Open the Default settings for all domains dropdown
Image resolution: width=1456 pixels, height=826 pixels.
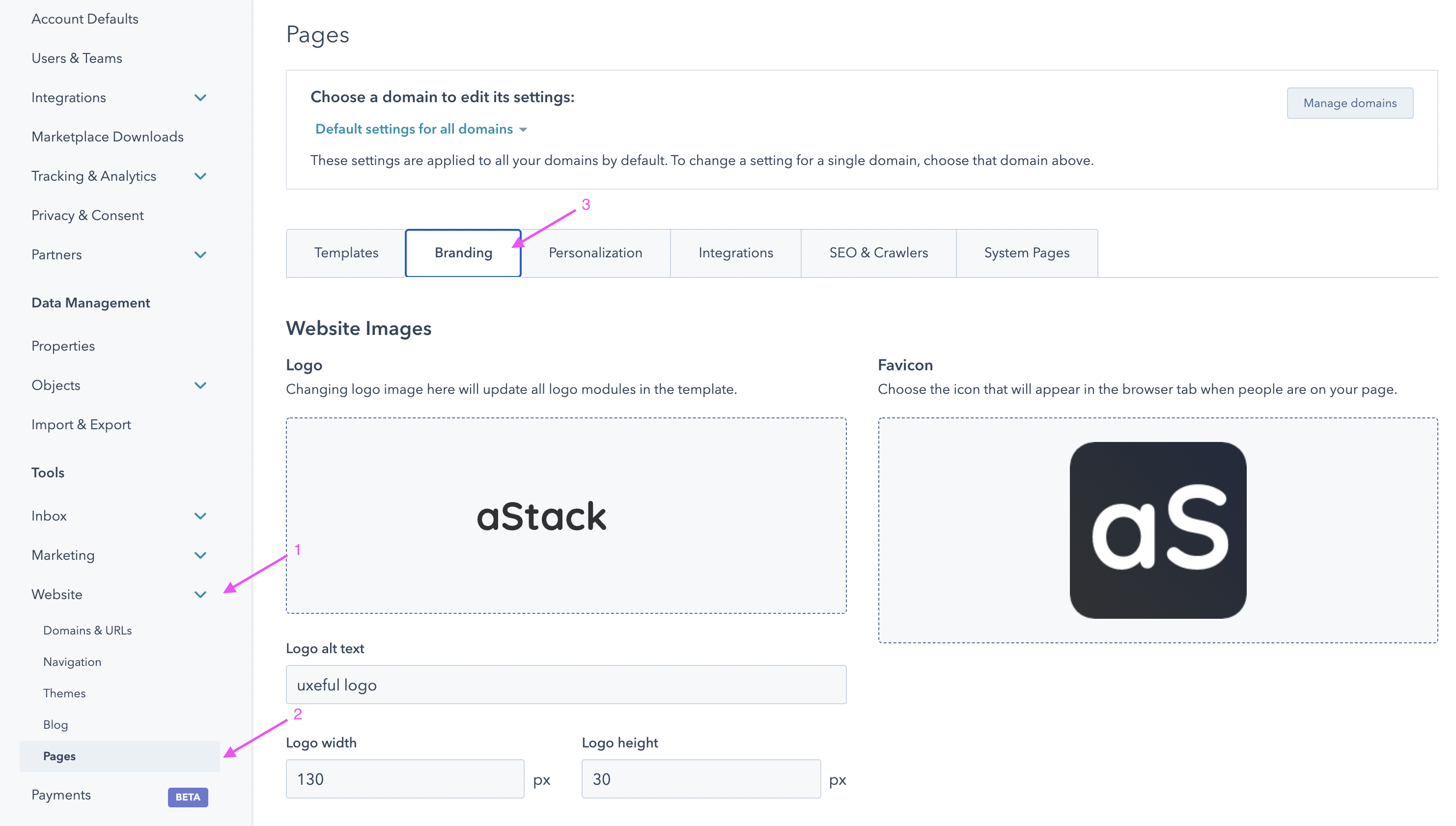[x=420, y=129]
